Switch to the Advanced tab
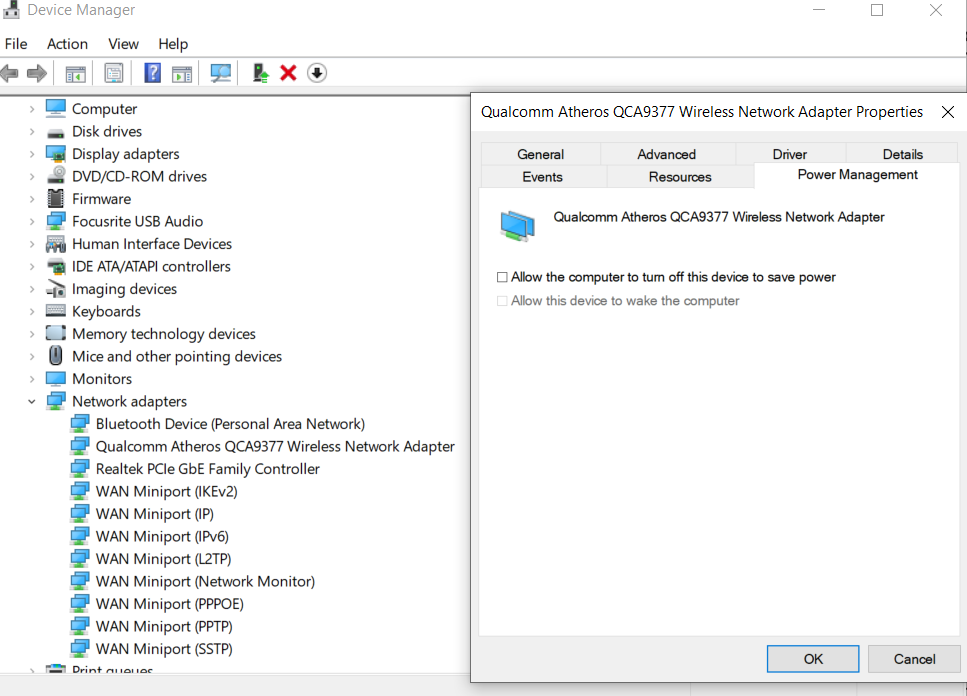Screen dimensions: 967x696 pyautogui.click(x=667, y=154)
